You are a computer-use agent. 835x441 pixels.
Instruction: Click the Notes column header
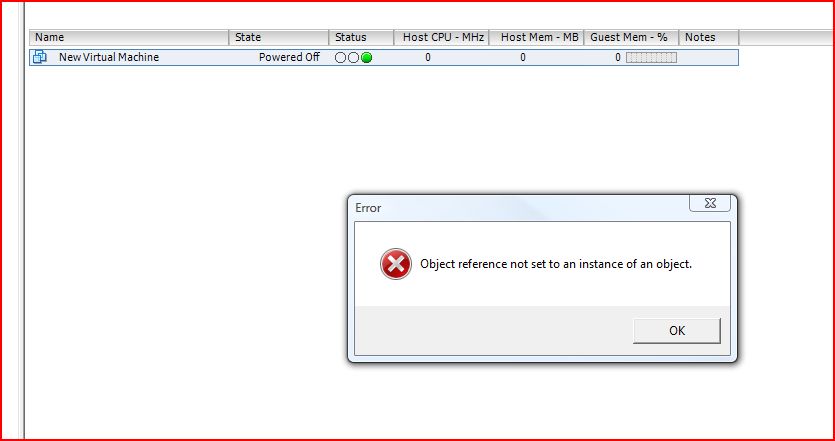[709, 37]
